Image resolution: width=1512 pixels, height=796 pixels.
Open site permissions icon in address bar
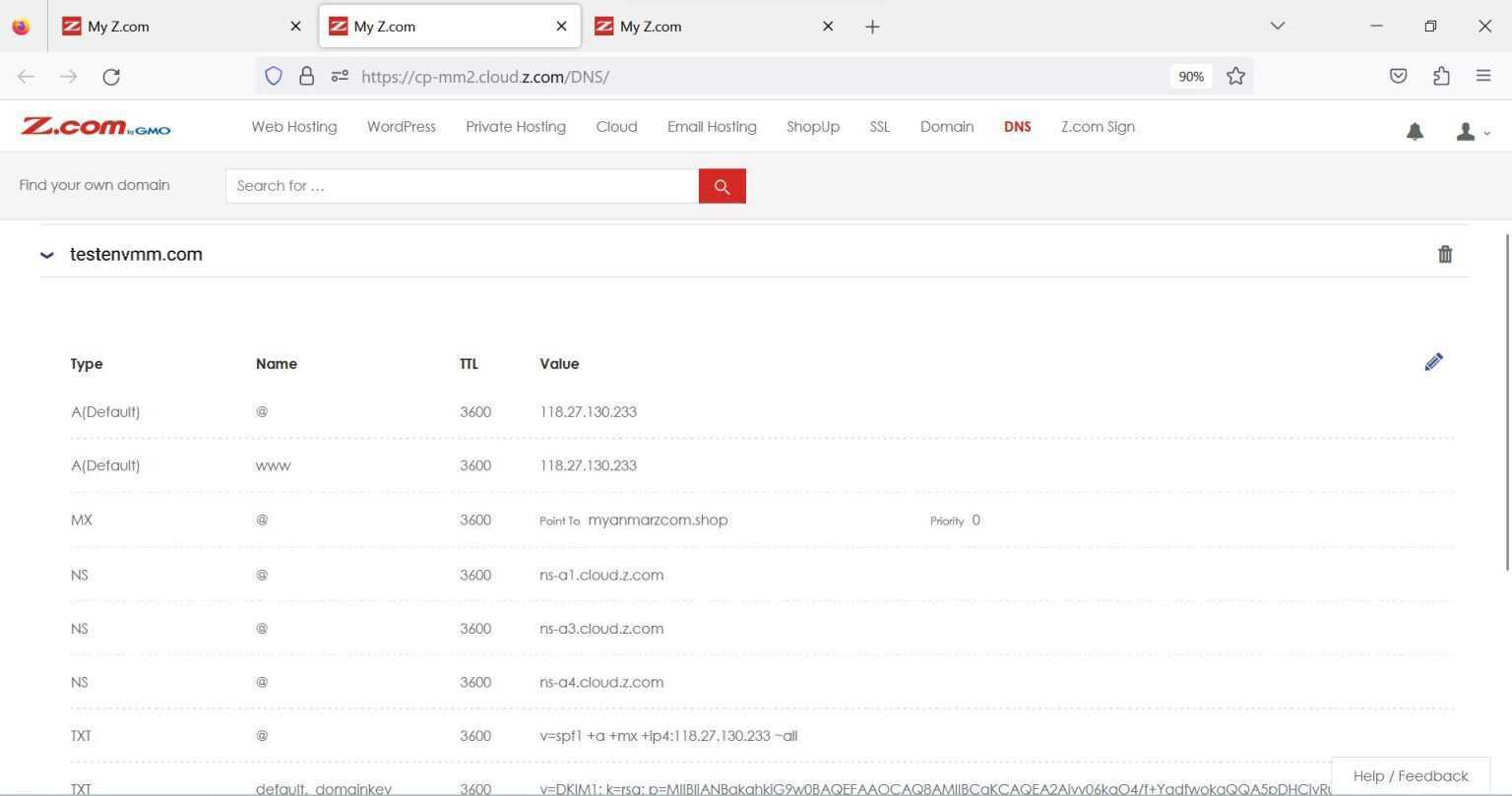(x=340, y=76)
